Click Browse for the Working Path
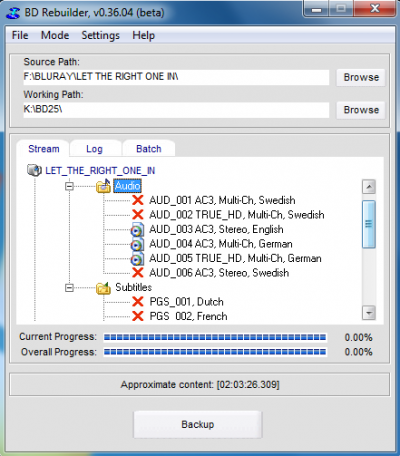Screen dimensions: 400x456 click(361, 110)
